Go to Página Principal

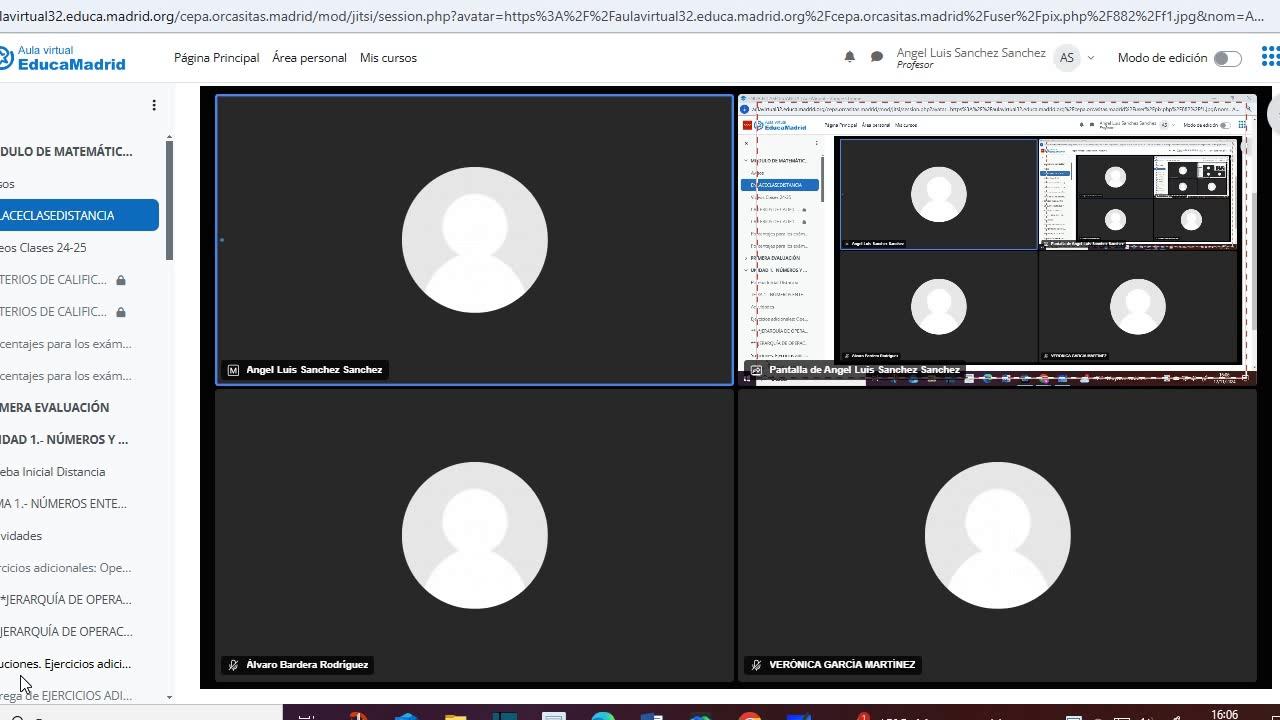pos(216,58)
